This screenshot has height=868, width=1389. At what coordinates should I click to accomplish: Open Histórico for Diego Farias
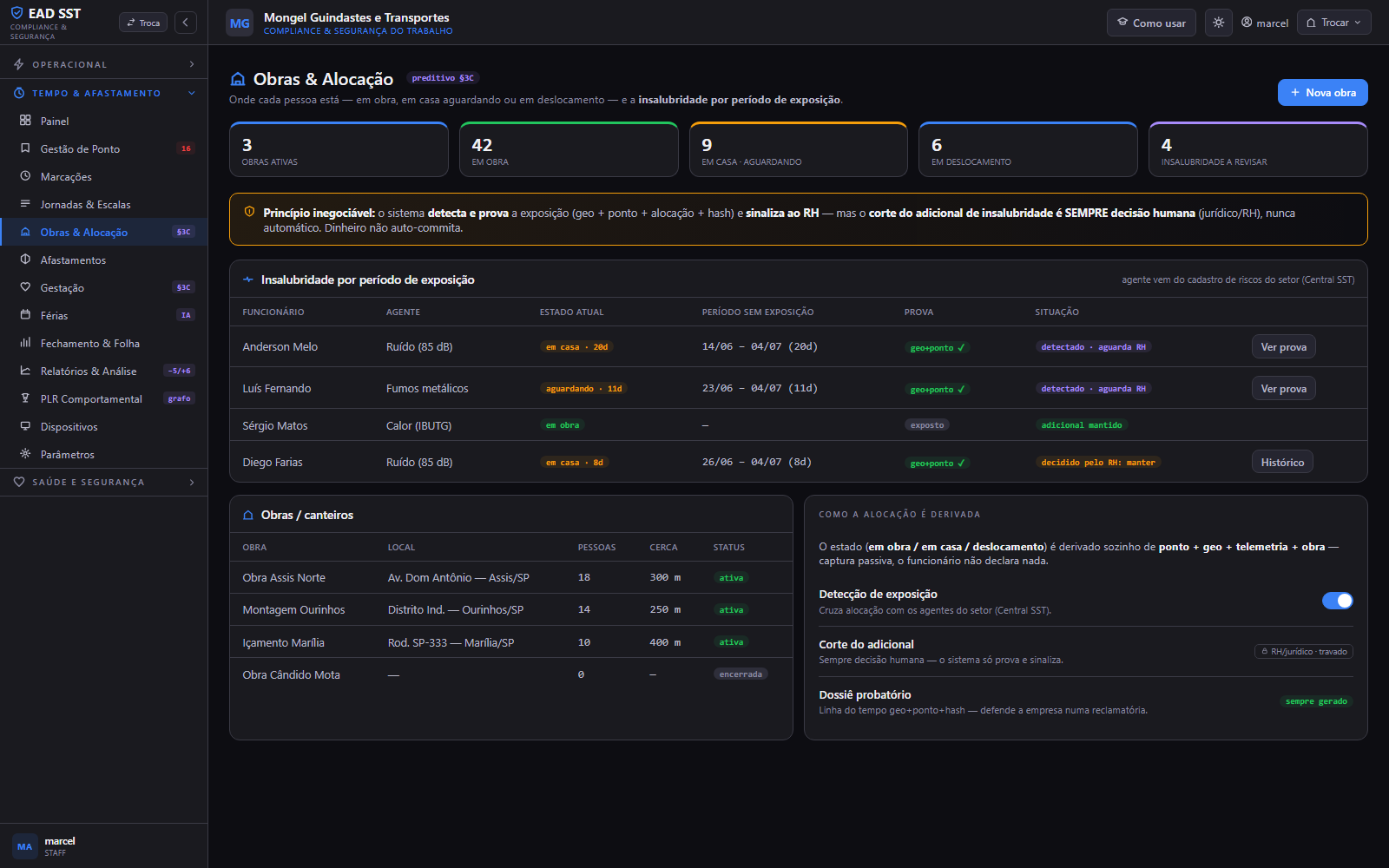pos(1282,462)
